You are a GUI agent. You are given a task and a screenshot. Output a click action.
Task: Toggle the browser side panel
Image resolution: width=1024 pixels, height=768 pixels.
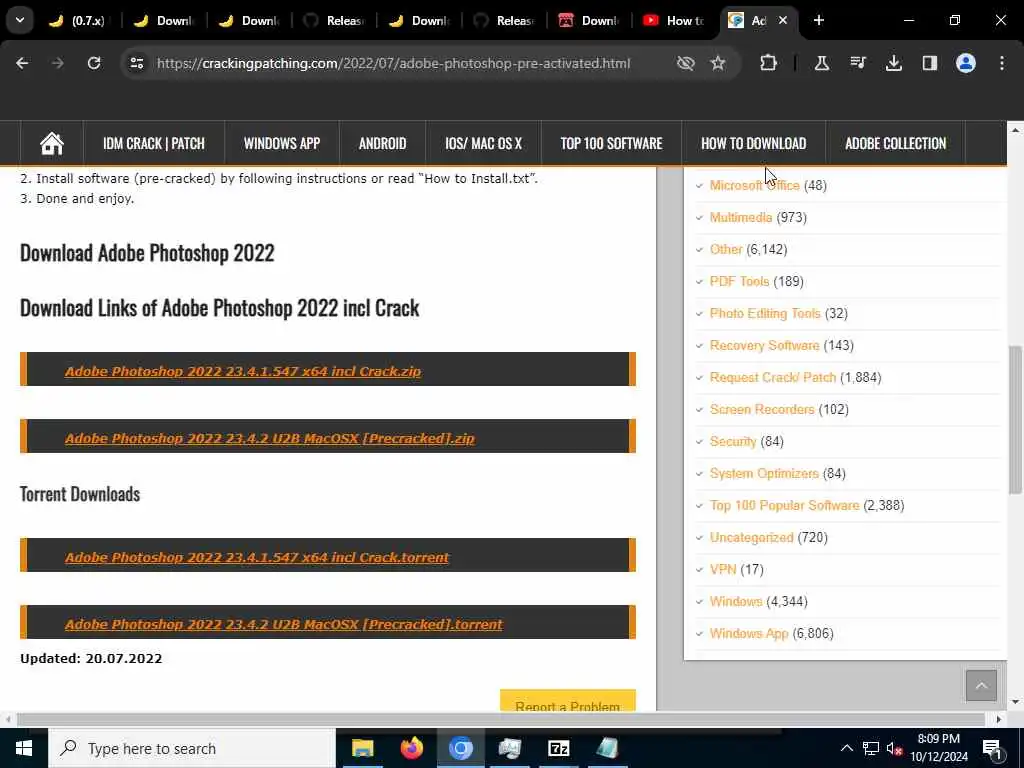pyautogui.click(x=929, y=63)
